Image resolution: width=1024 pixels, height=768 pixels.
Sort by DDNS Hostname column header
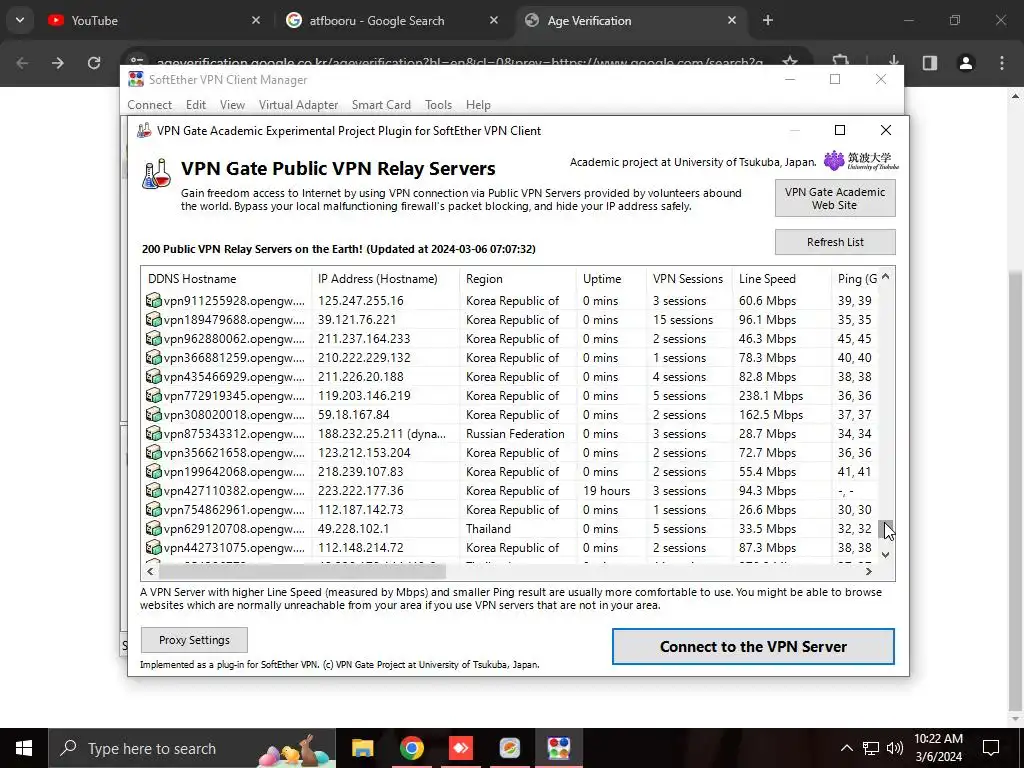(226, 278)
